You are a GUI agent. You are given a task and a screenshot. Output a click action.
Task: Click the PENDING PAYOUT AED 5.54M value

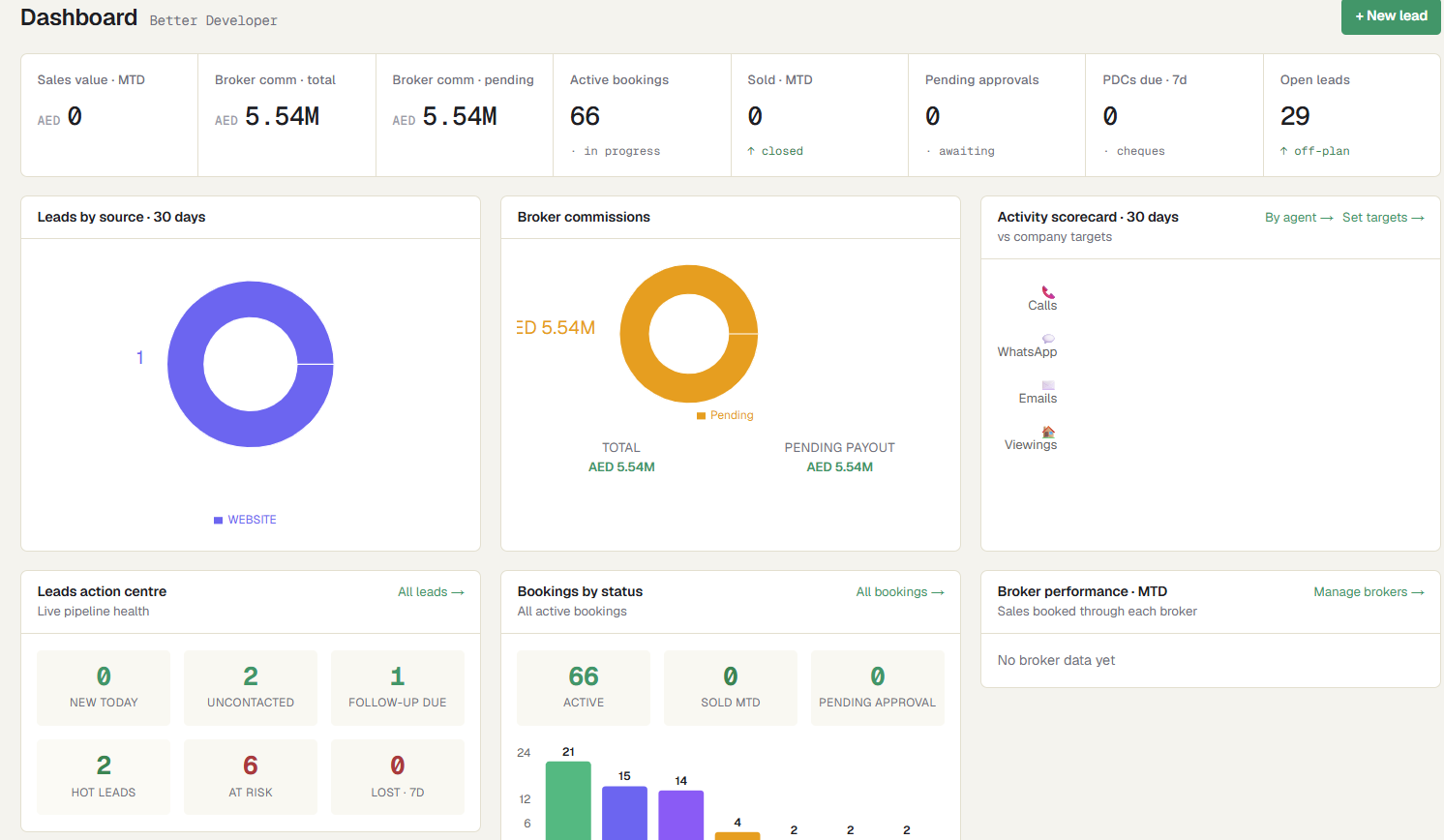coord(840,467)
